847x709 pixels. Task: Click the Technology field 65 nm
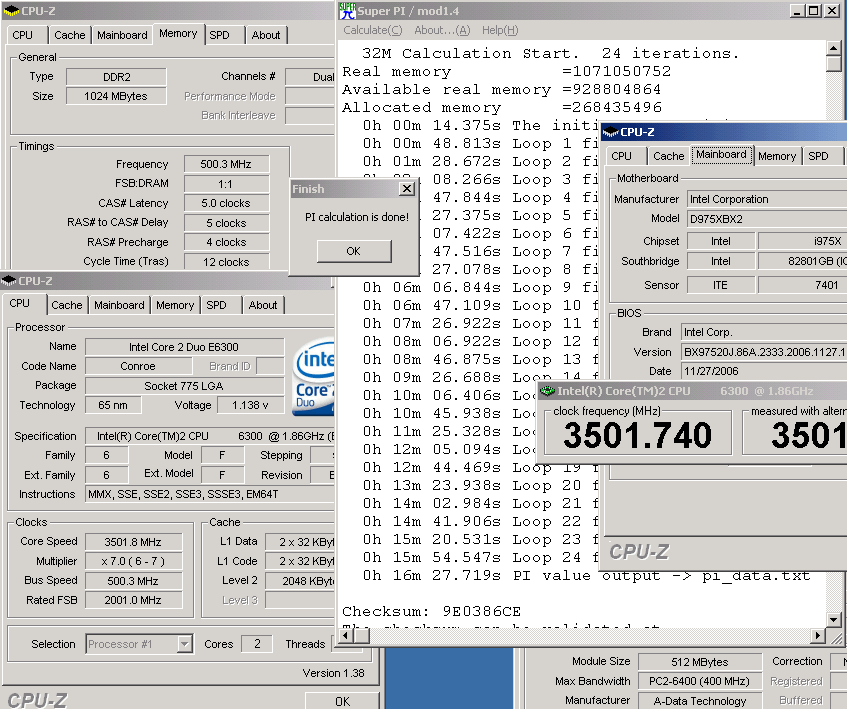[x=113, y=405]
